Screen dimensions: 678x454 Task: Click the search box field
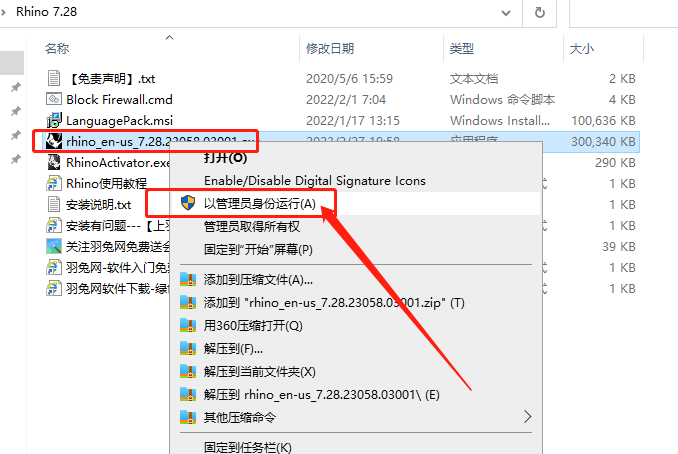point(624,13)
